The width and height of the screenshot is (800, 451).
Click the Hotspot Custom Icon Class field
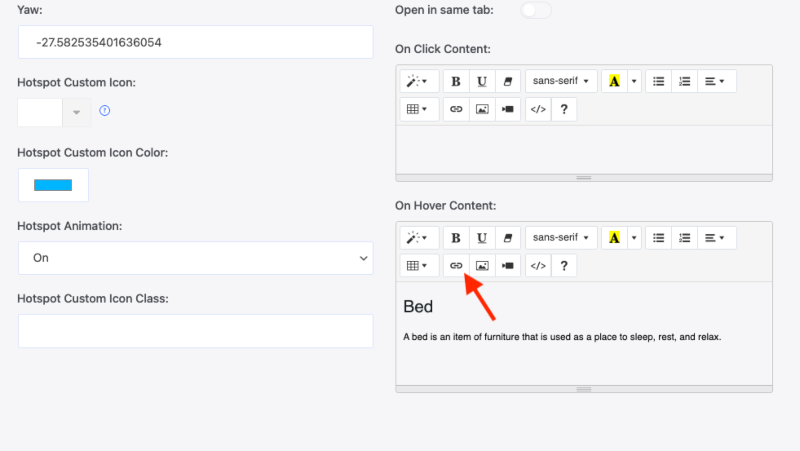pos(196,331)
